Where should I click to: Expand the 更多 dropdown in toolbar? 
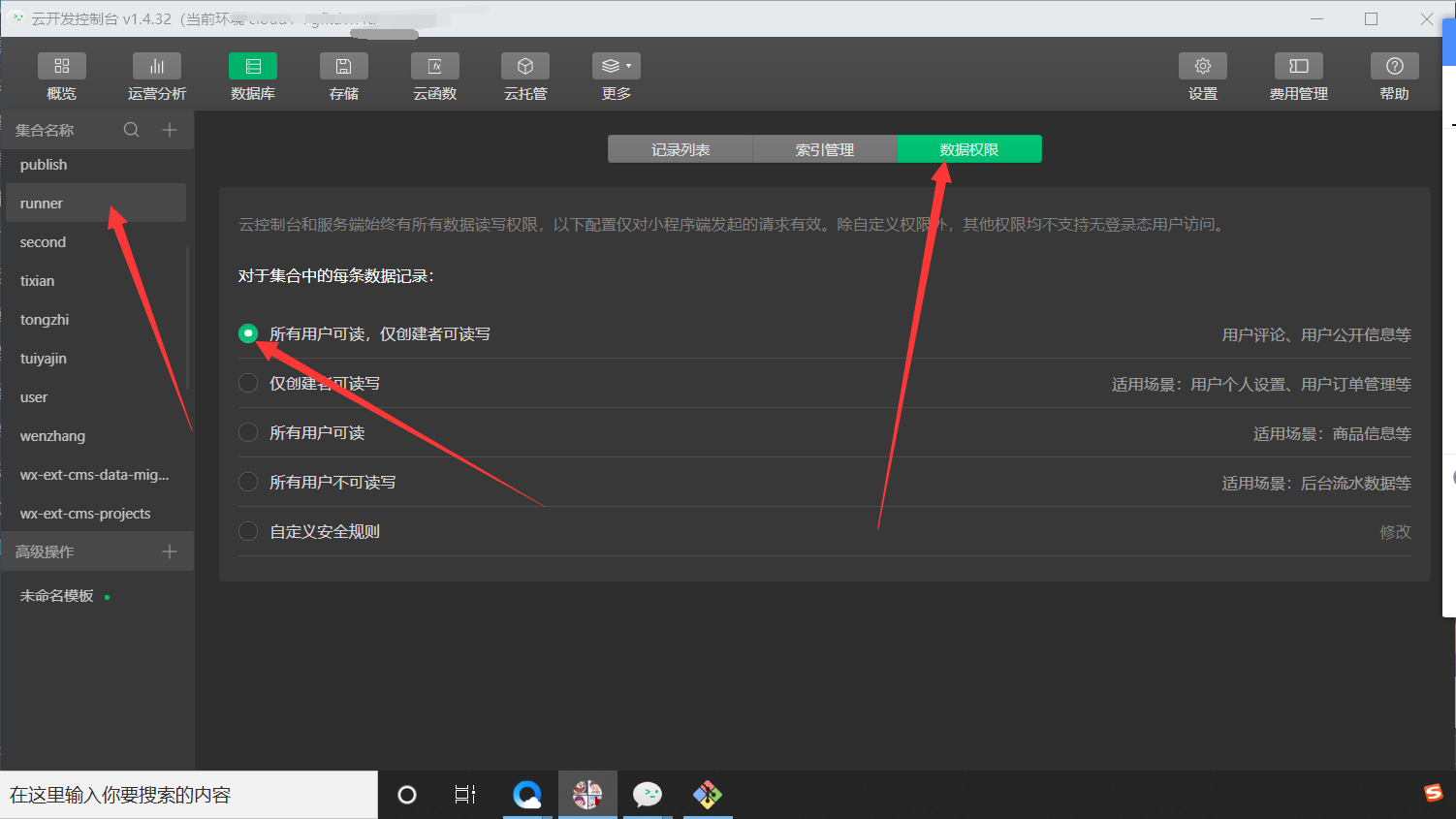coord(617,66)
